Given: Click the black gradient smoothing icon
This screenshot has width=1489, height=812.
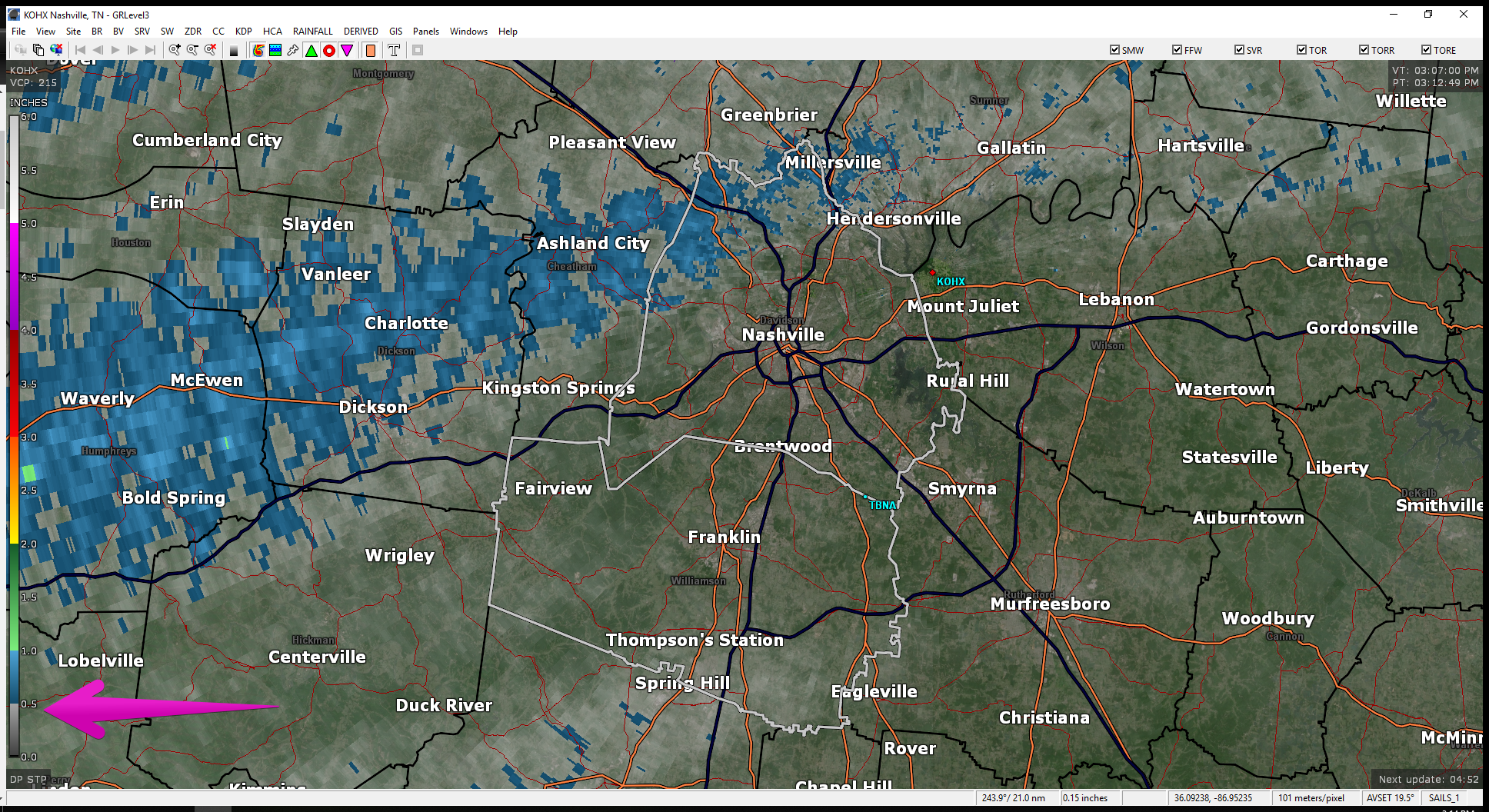Looking at the screenshot, I should [x=234, y=50].
